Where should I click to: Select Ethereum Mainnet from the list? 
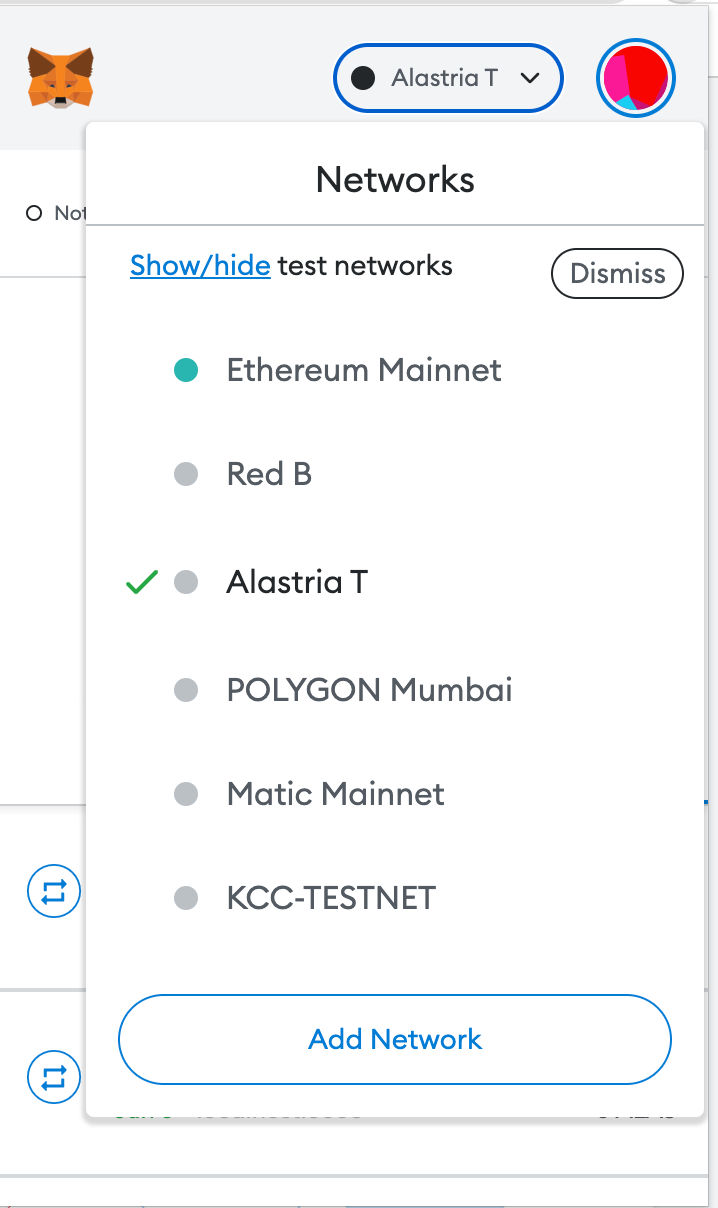tap(364, 369)
